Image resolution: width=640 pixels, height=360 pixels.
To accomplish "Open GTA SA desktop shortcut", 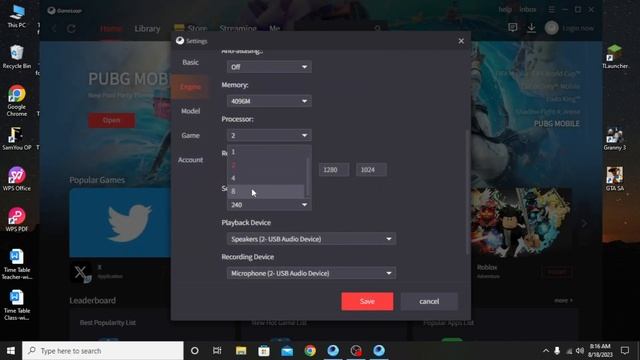I will click(615, 180).
